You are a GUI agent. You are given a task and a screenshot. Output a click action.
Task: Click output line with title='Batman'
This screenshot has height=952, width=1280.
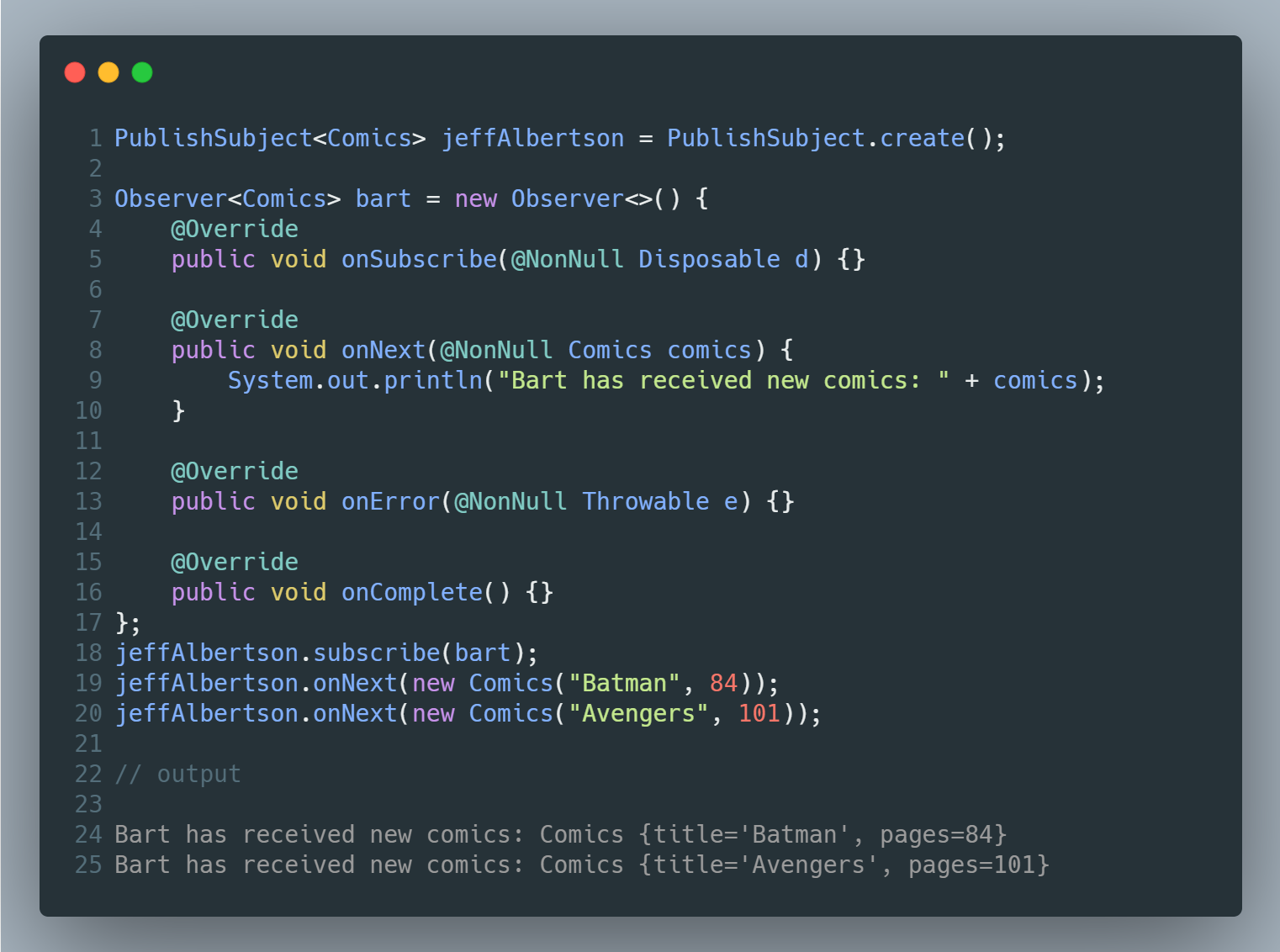point(560,834)
